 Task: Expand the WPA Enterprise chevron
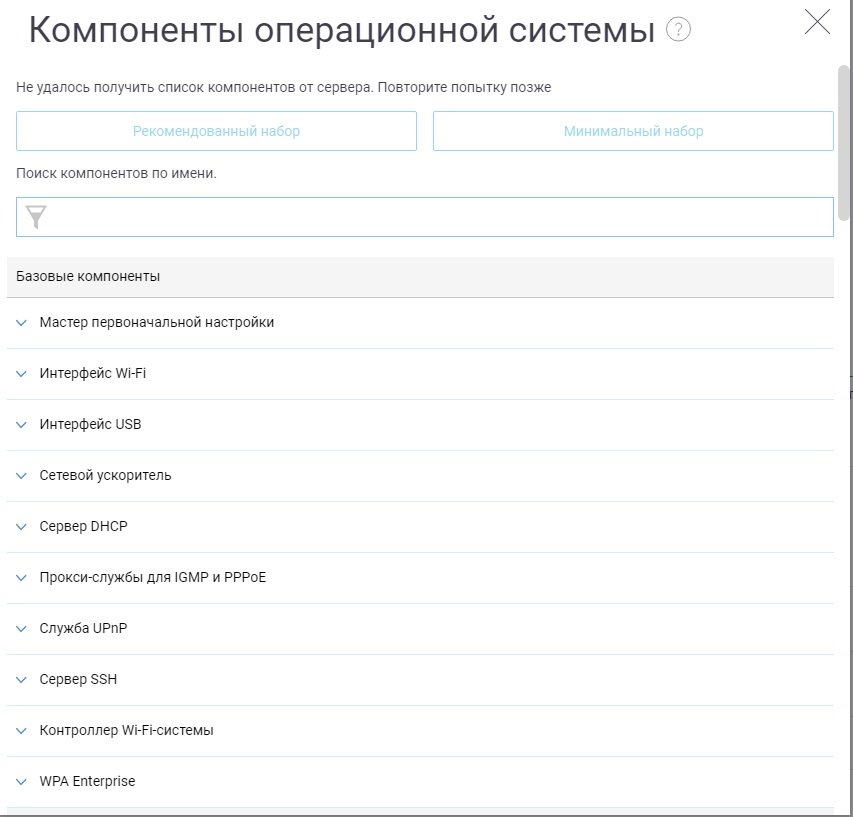coord(21,782)
